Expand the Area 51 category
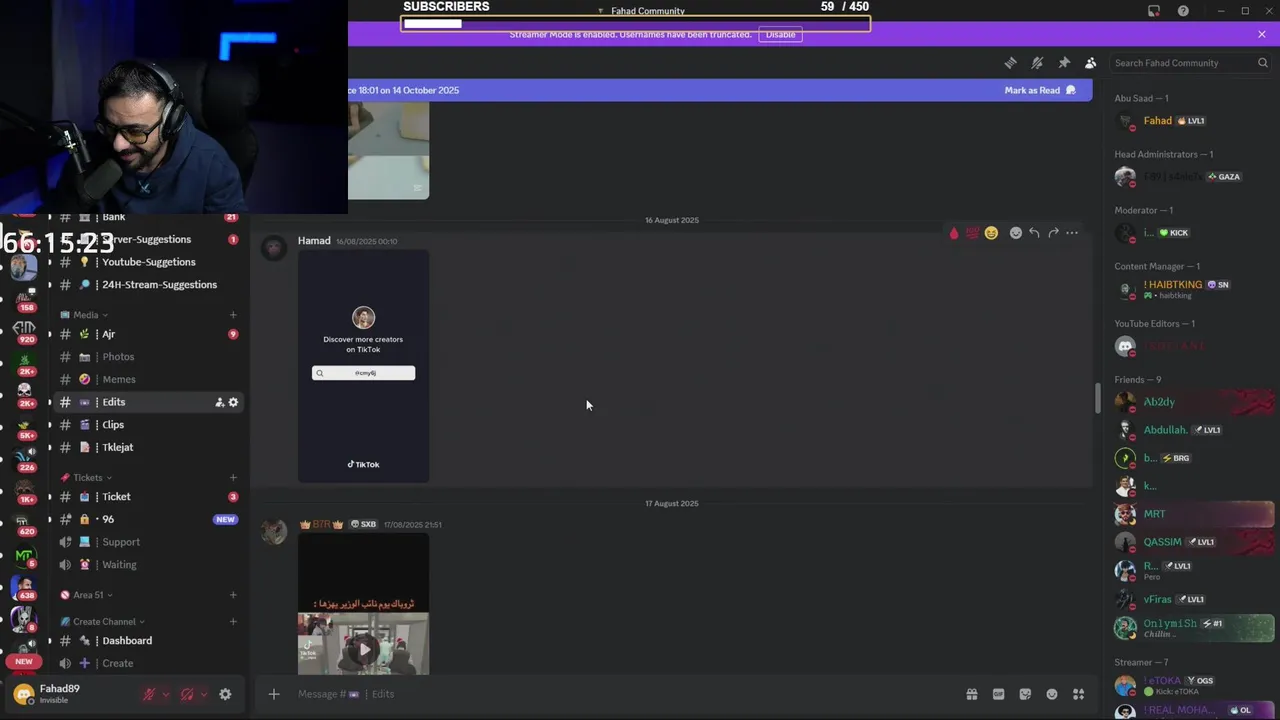This screenshot has height=720, width=1280. point(86,595)
